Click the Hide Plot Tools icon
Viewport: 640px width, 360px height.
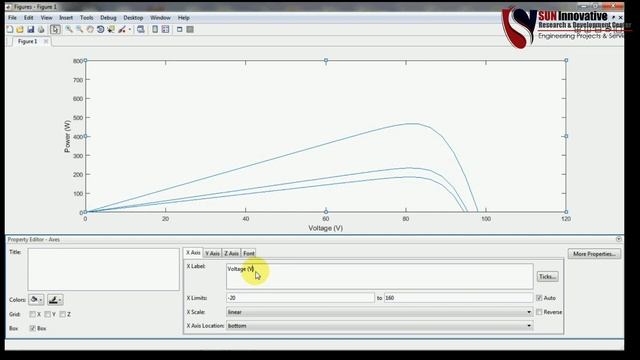pos(180,29)
